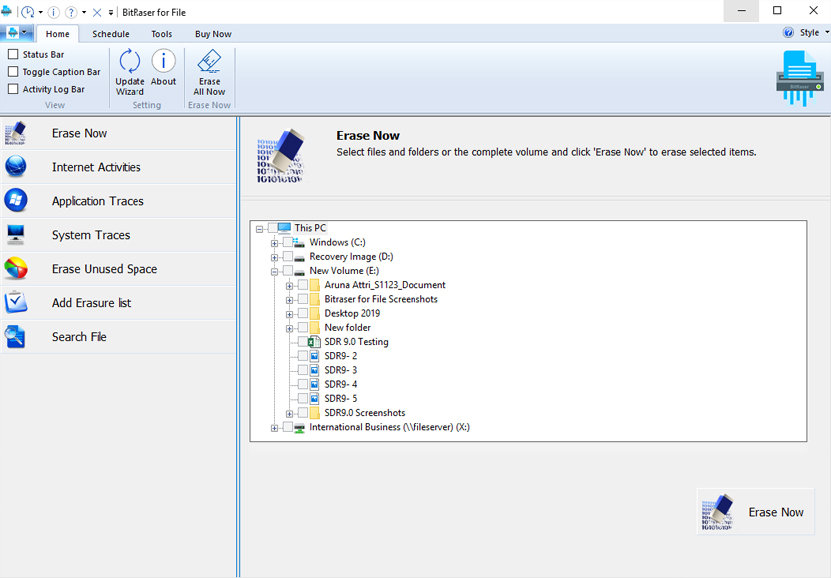Click the Erase All Now ribbon icon
The image size is (831, 578).
pyautogui.click(x=209, y=61)
